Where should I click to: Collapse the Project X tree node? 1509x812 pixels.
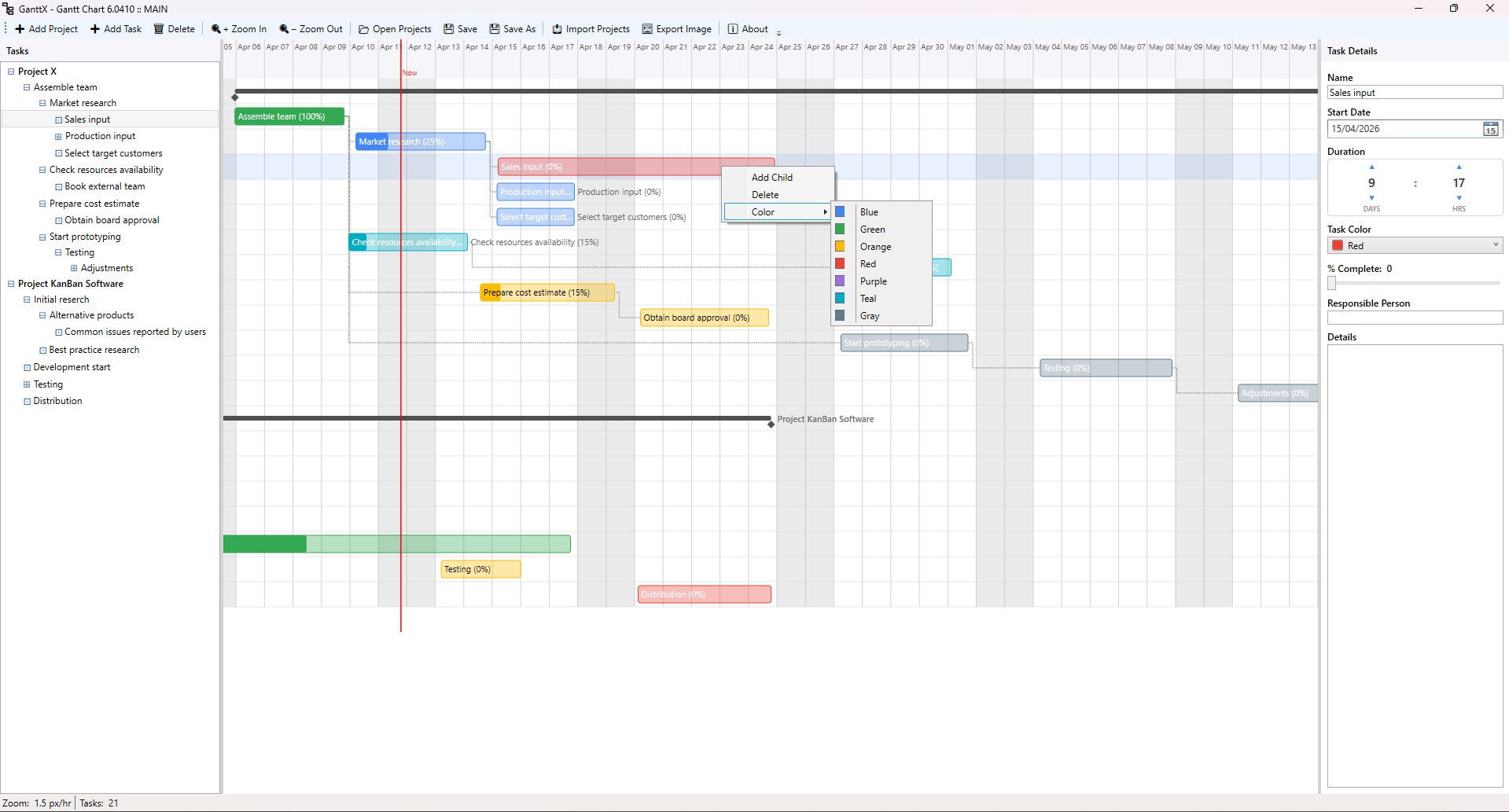(x=11, y=72)
